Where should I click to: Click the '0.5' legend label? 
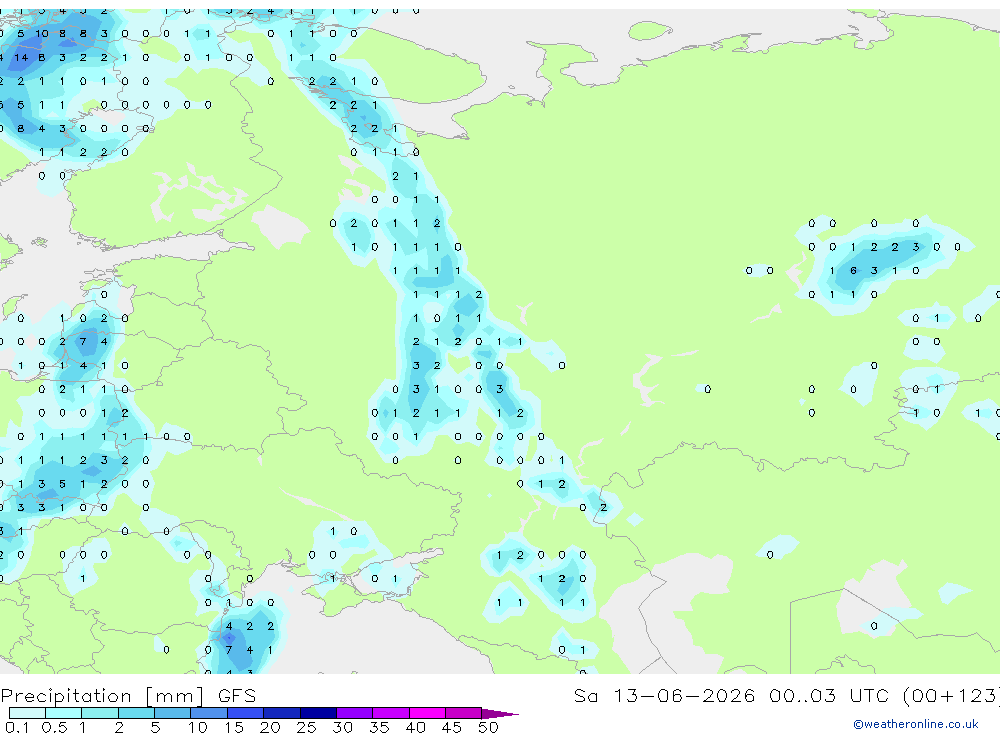(x=54, y=727)
